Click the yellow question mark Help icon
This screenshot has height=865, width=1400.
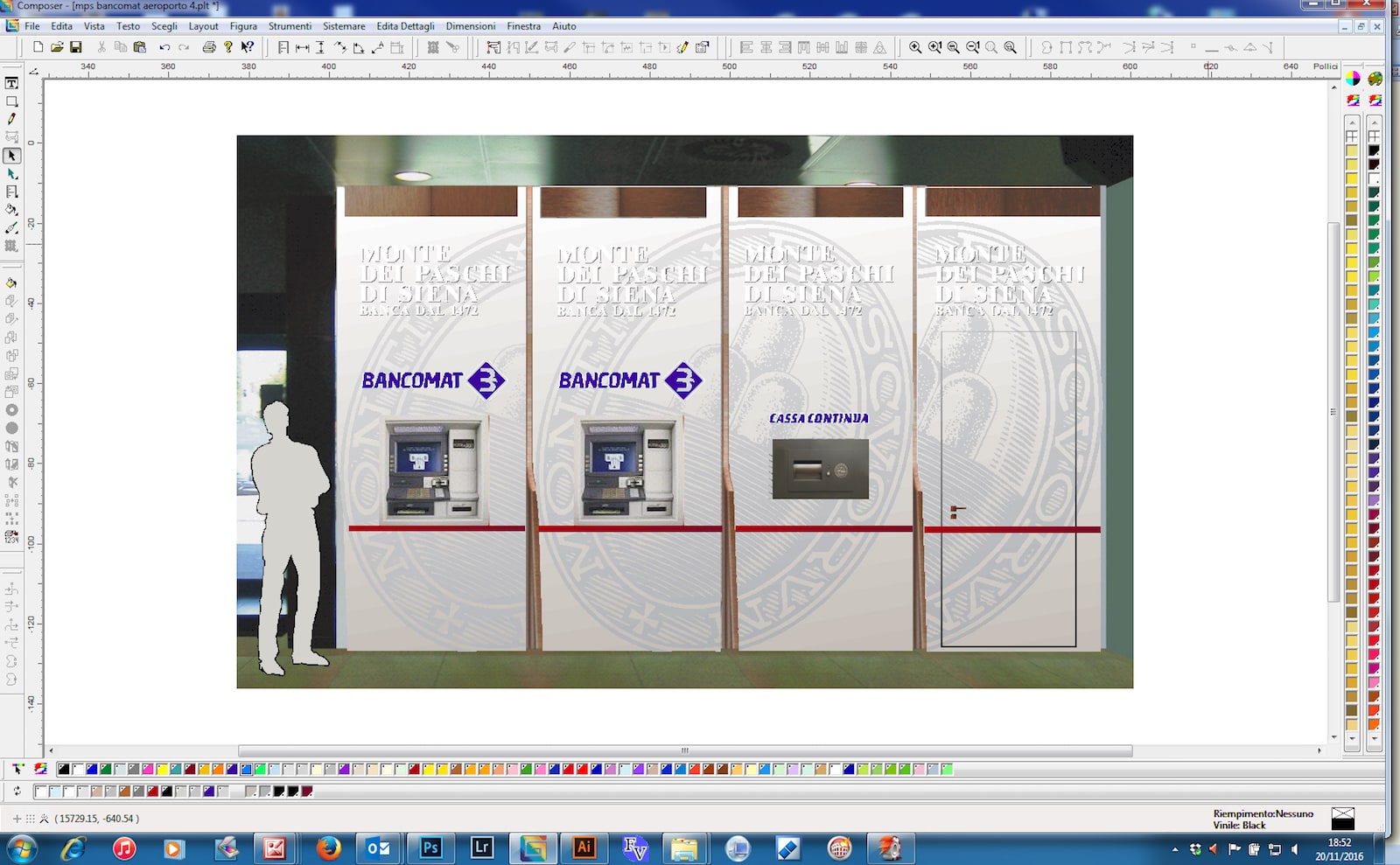[228, 47]
